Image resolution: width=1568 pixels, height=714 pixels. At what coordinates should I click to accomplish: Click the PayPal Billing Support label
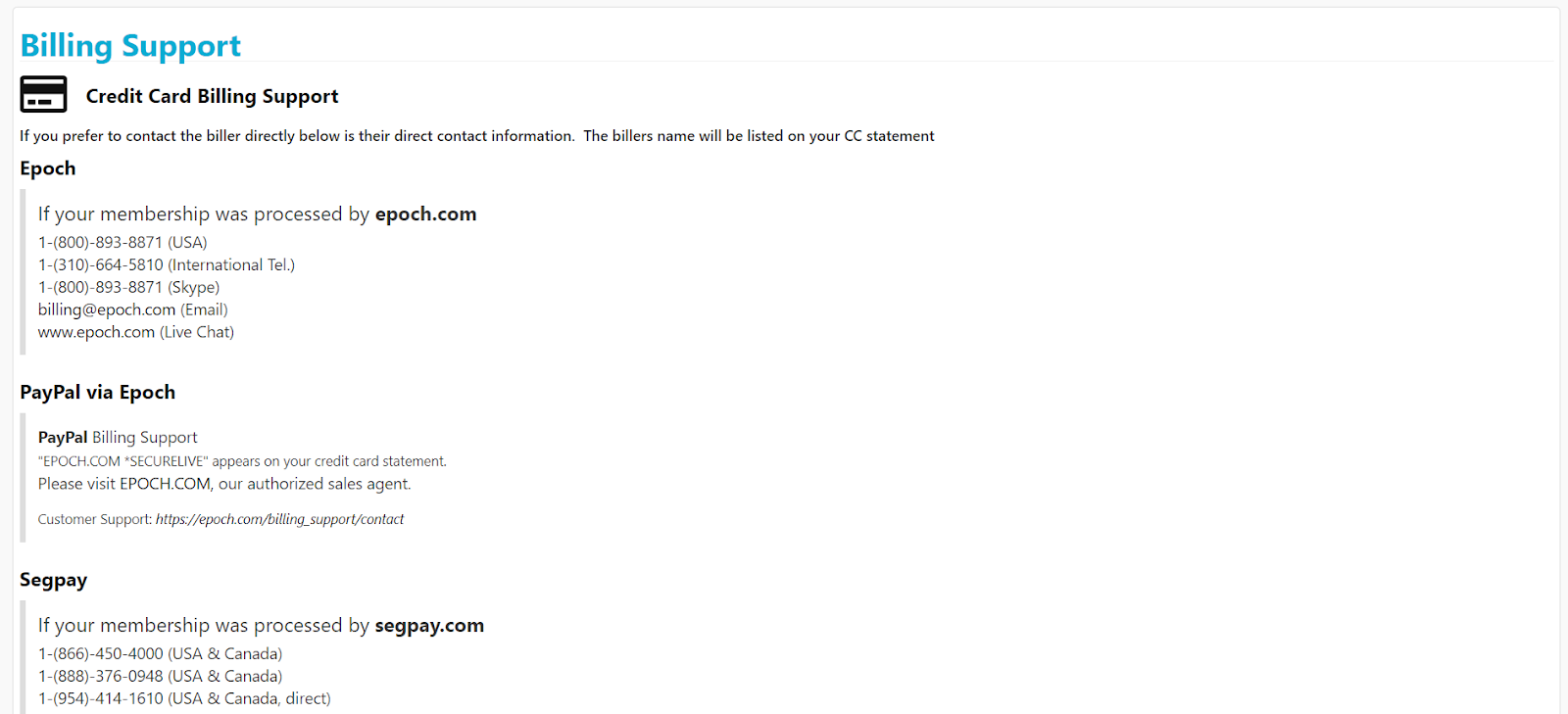(118, 438)
